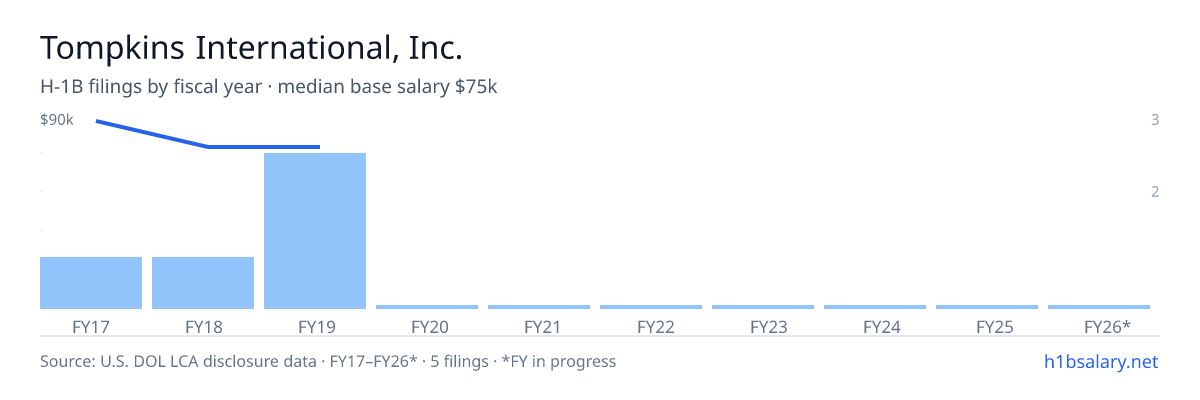Click the FY26* bar stub
The width and height of the screenshot is (1200, 400).
1099,307
